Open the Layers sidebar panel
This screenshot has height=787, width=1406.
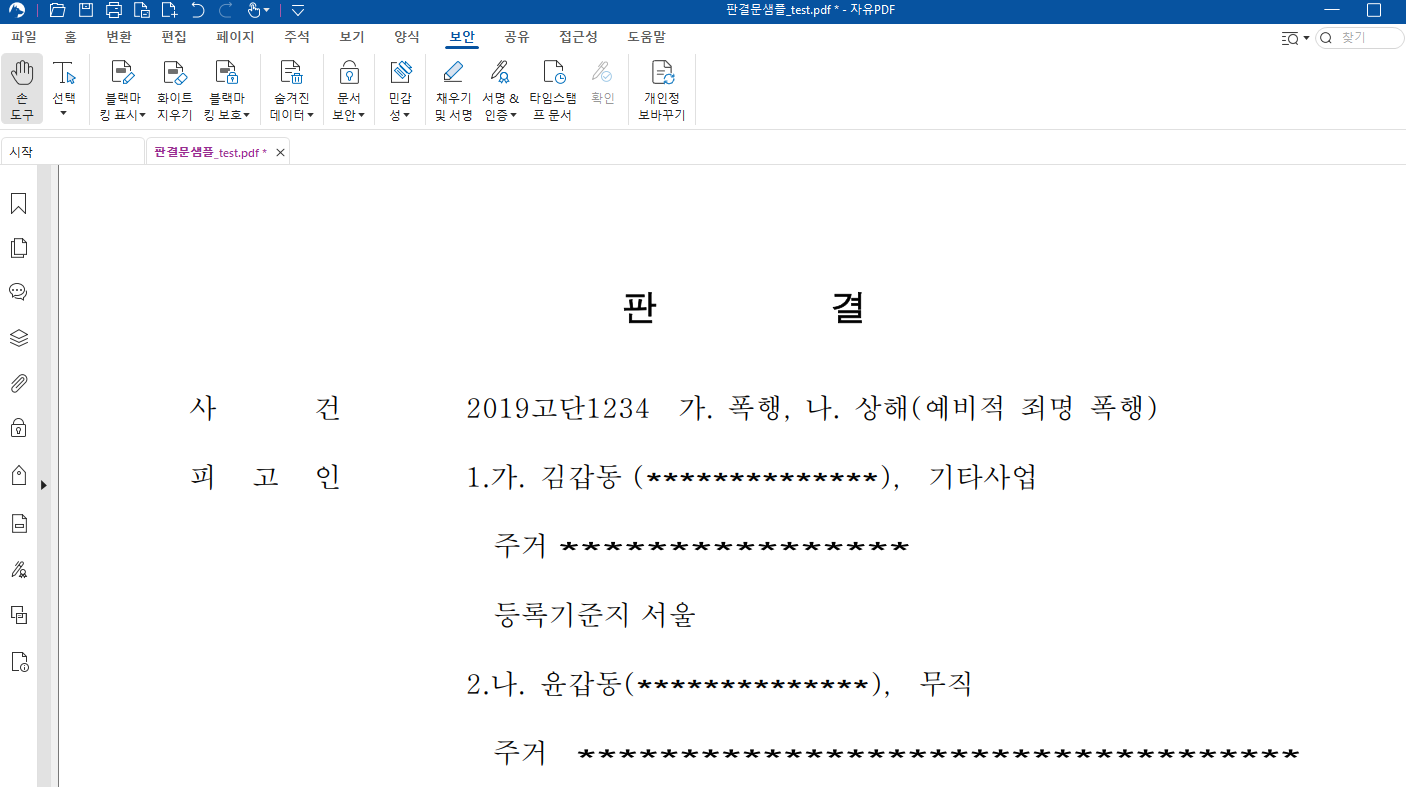[x=18, y=338]
